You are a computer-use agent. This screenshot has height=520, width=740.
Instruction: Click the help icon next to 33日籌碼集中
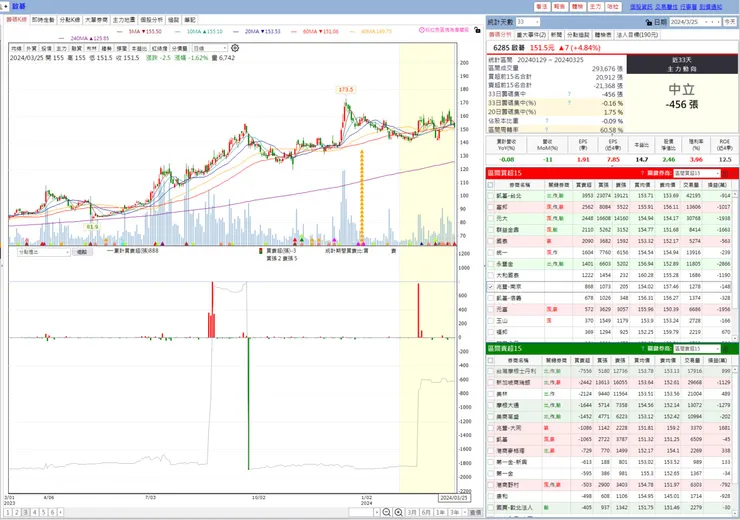tap(569, 94)
